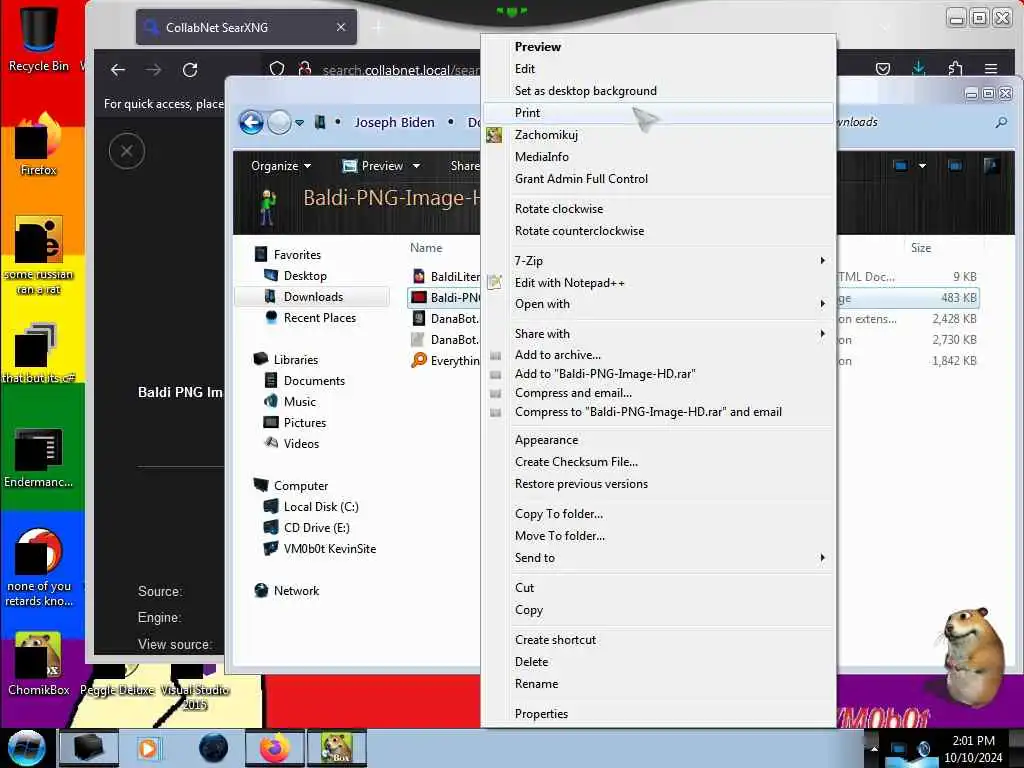The width and height of the screenshot is (1024, 768).
Task: Open Downloads in the Favorites list
Action: (313, 296)
